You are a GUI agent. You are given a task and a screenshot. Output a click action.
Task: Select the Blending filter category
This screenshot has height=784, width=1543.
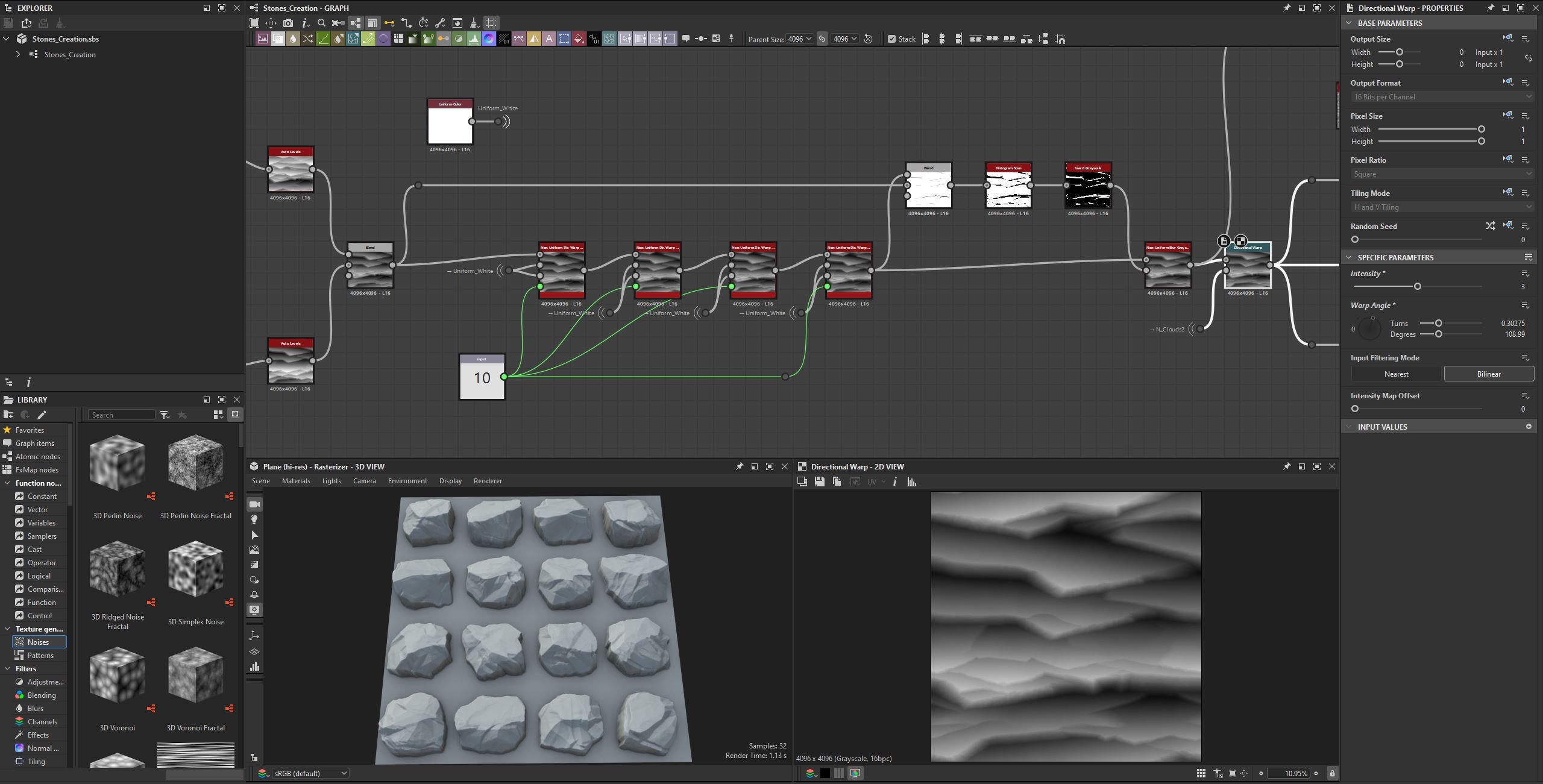click(x=41, y=695)
